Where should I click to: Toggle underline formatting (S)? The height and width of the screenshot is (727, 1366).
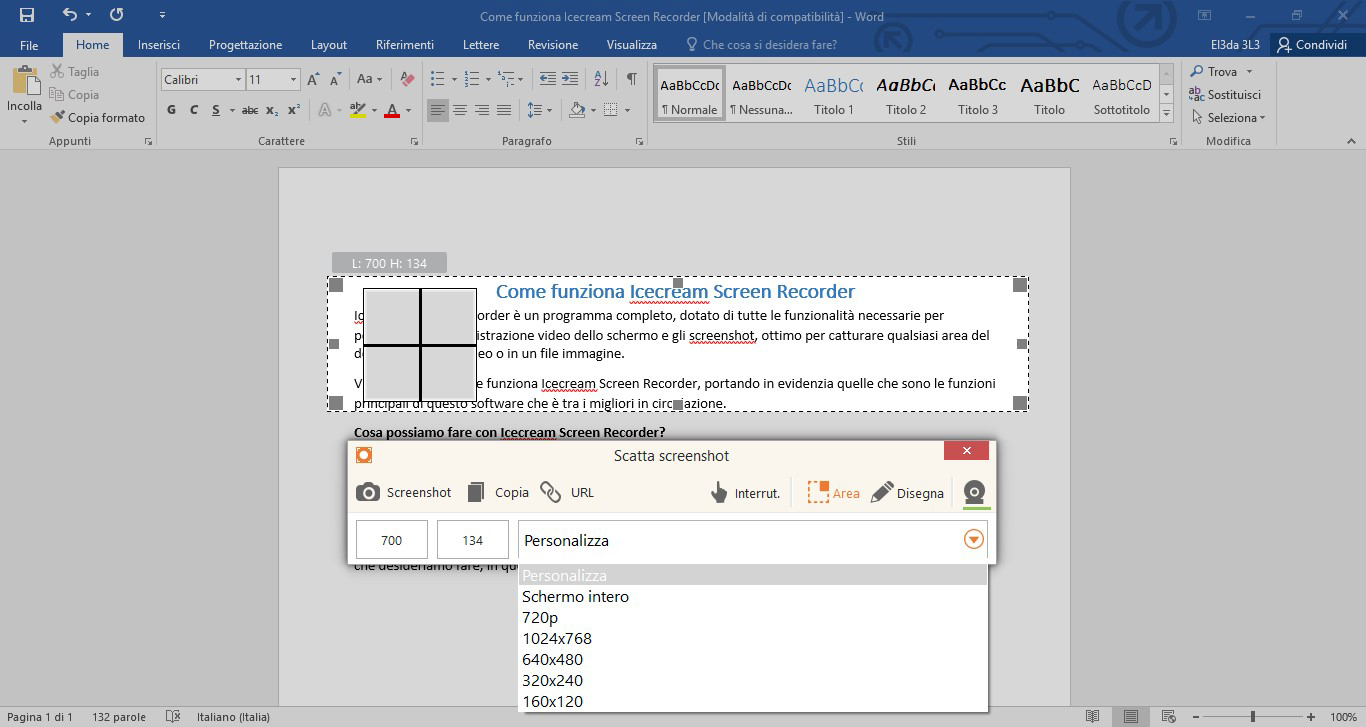(216, 110)
